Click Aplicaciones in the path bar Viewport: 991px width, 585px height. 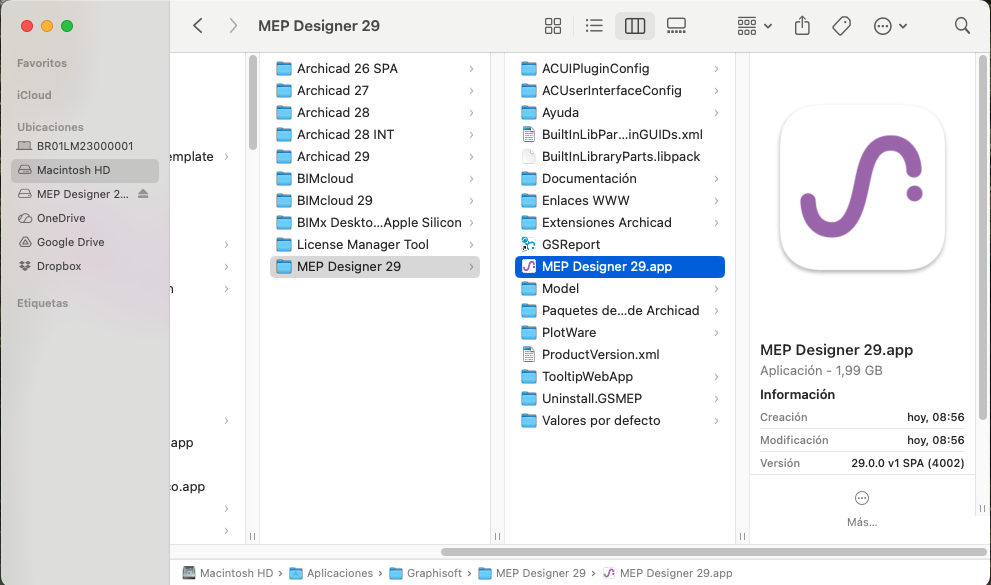point(332,573)
